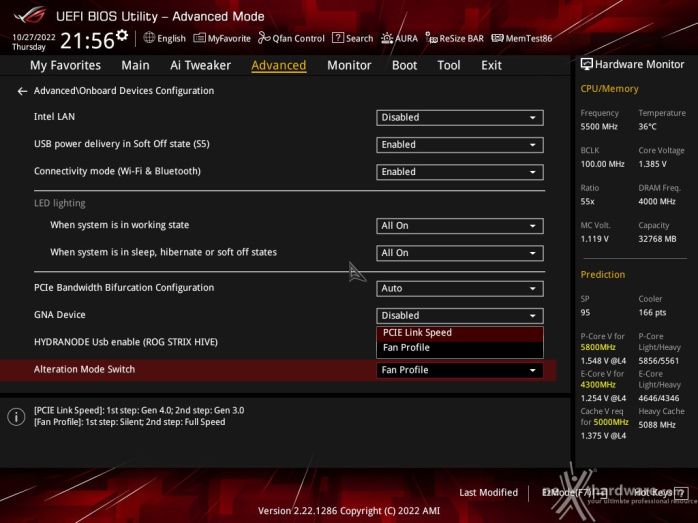Screen dimensions: 698x523
Task: Open MyFavorite from the top toolbar
Action: pos(222,38)
